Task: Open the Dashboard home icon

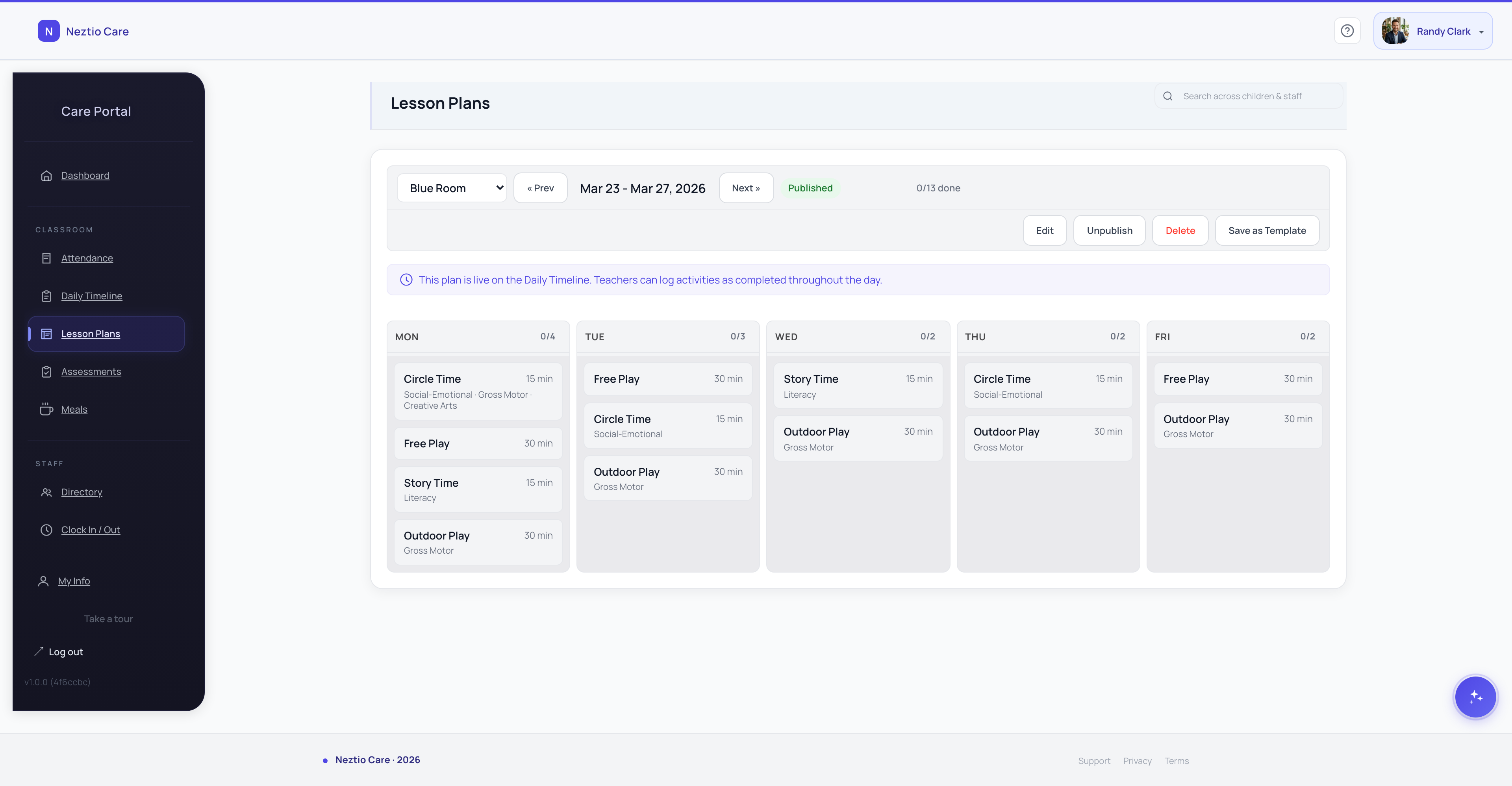Action: pyautogui.click(x=46, y=175)
